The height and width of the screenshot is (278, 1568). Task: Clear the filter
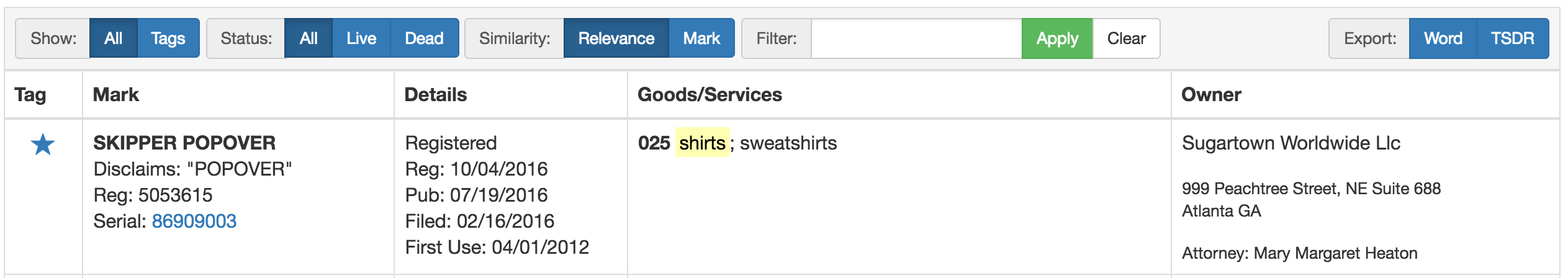[1126, 38]
